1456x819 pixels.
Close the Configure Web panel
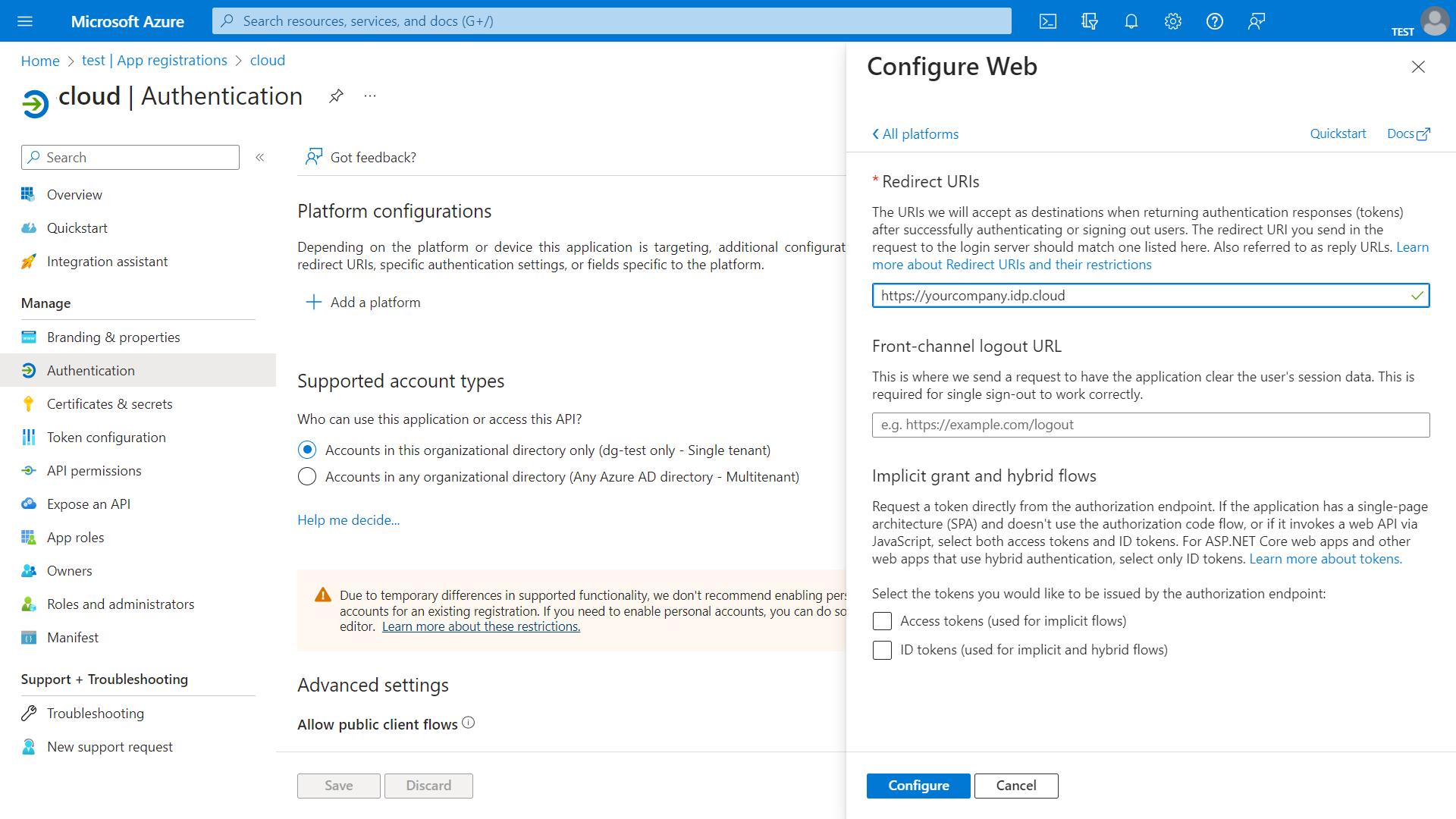tap(1418, 67)
